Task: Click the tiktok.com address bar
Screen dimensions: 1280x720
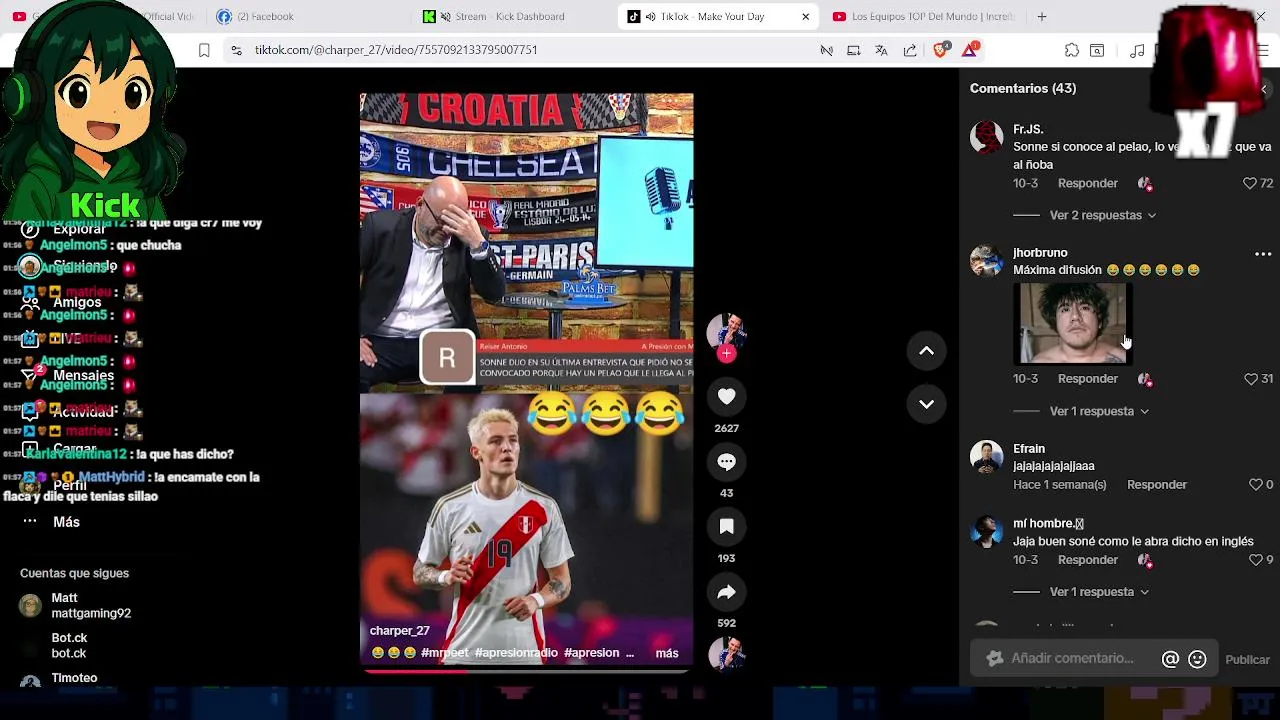Action: pos(395,50)
